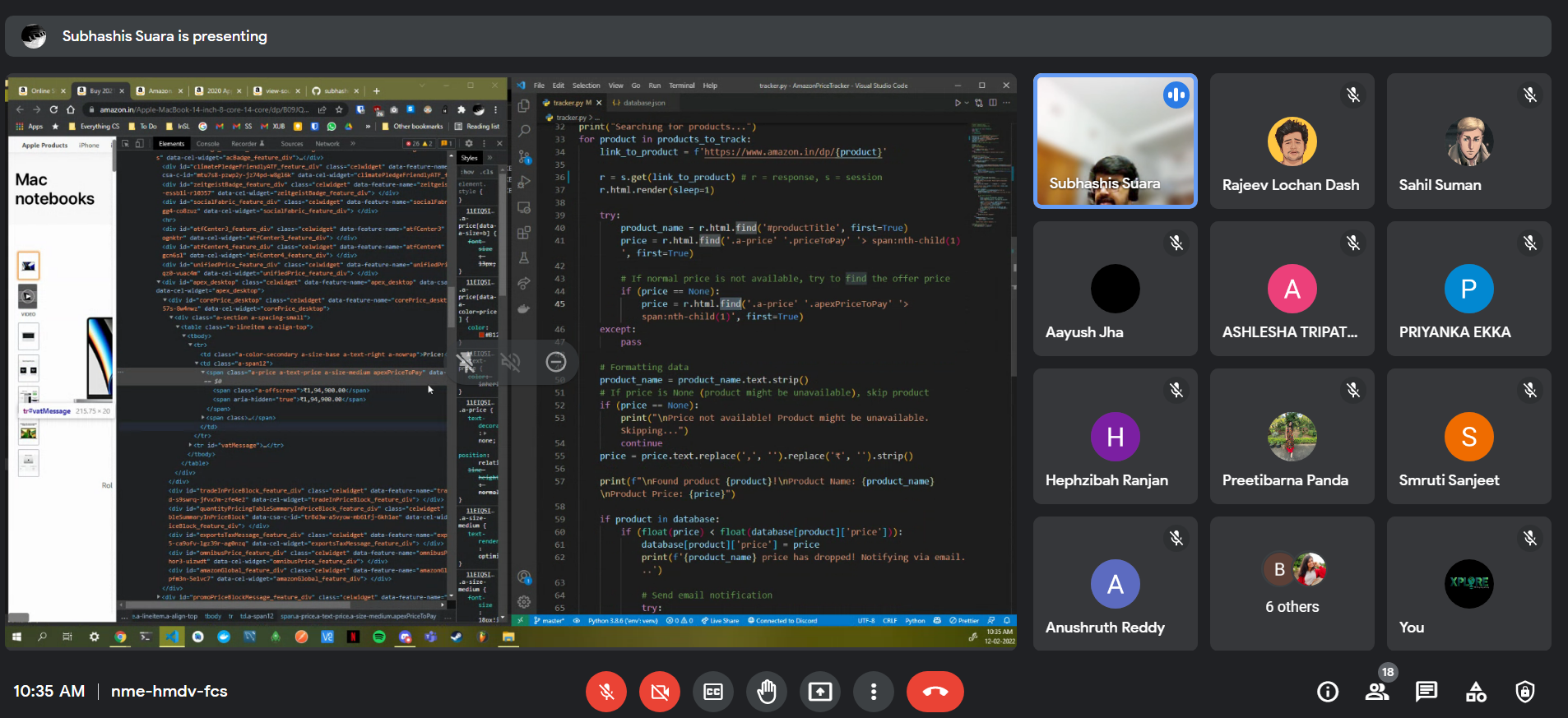Open host controls shield icon
Screen dimensions: 1568x718
click(1525, 692)
